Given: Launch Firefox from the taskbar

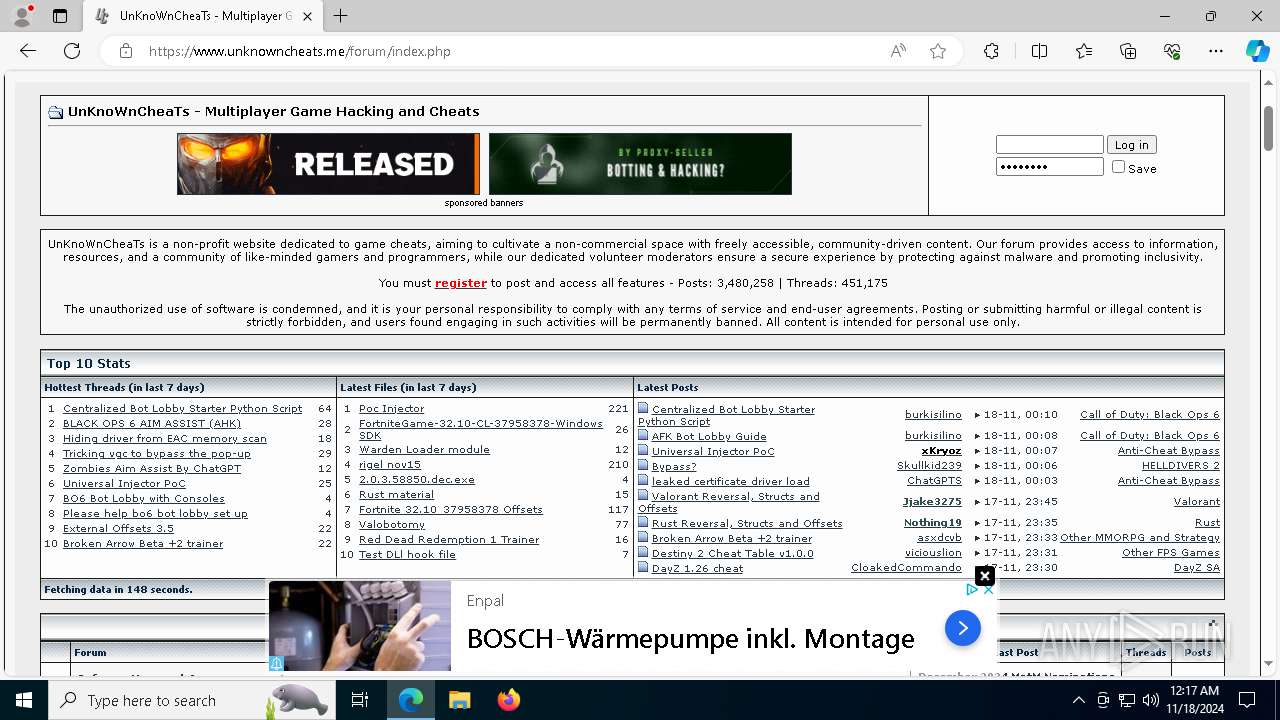Looking at the screenshot, I should pyautogui.click(x=508, y=701).
